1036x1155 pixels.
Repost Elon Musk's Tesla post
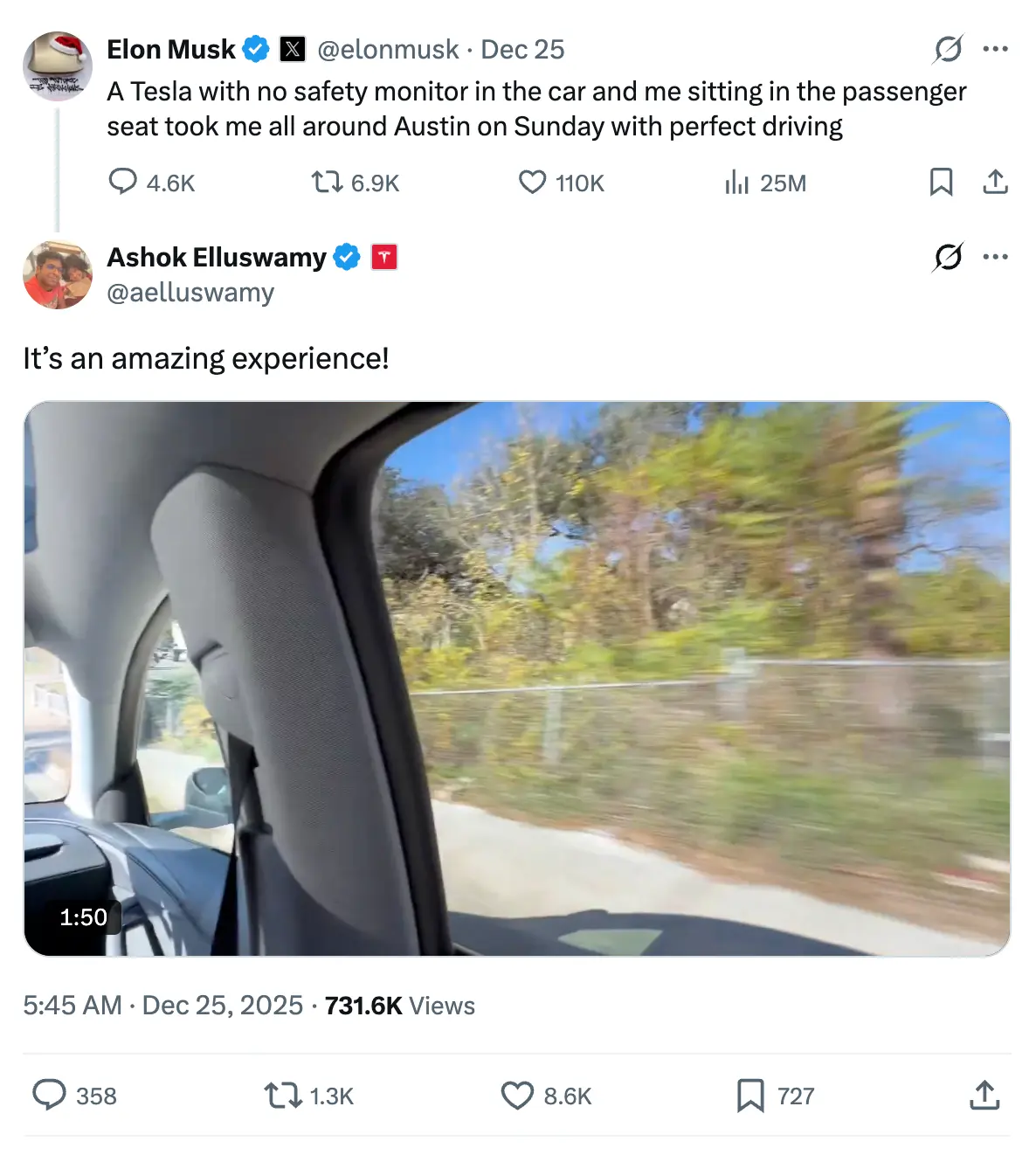point(328,182)
